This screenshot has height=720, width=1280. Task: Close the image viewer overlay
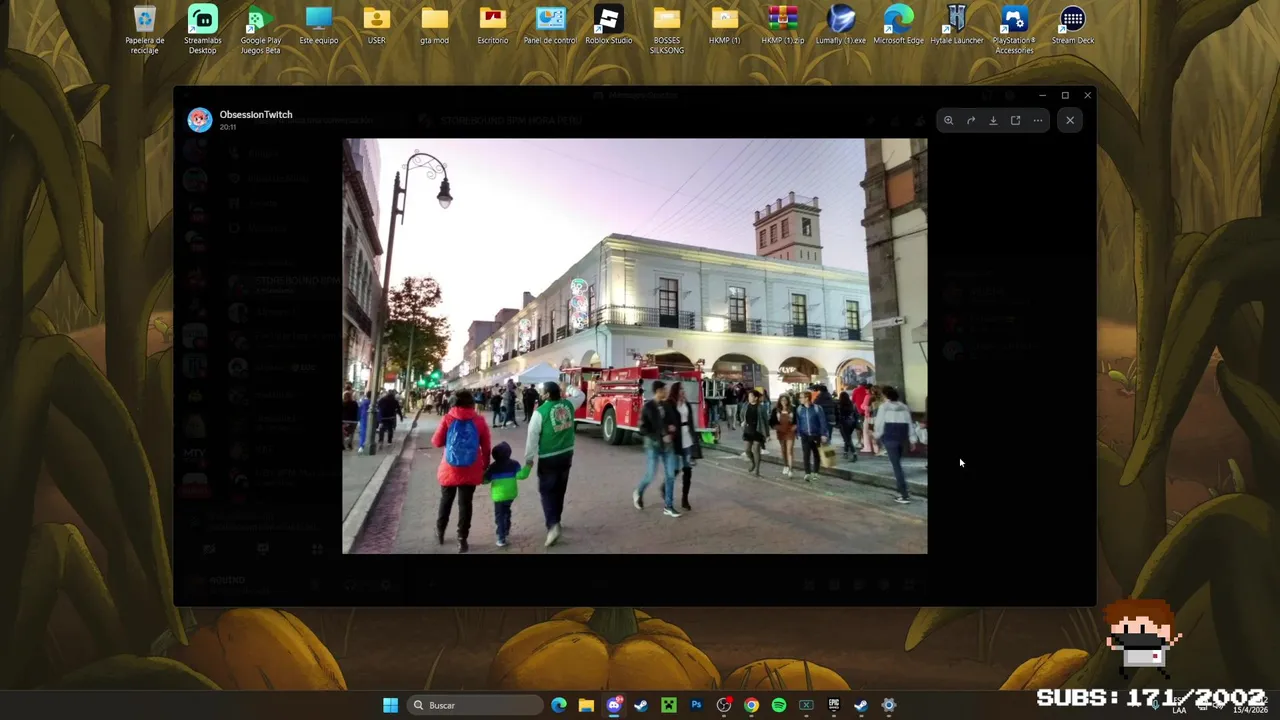pos(1070,121)
